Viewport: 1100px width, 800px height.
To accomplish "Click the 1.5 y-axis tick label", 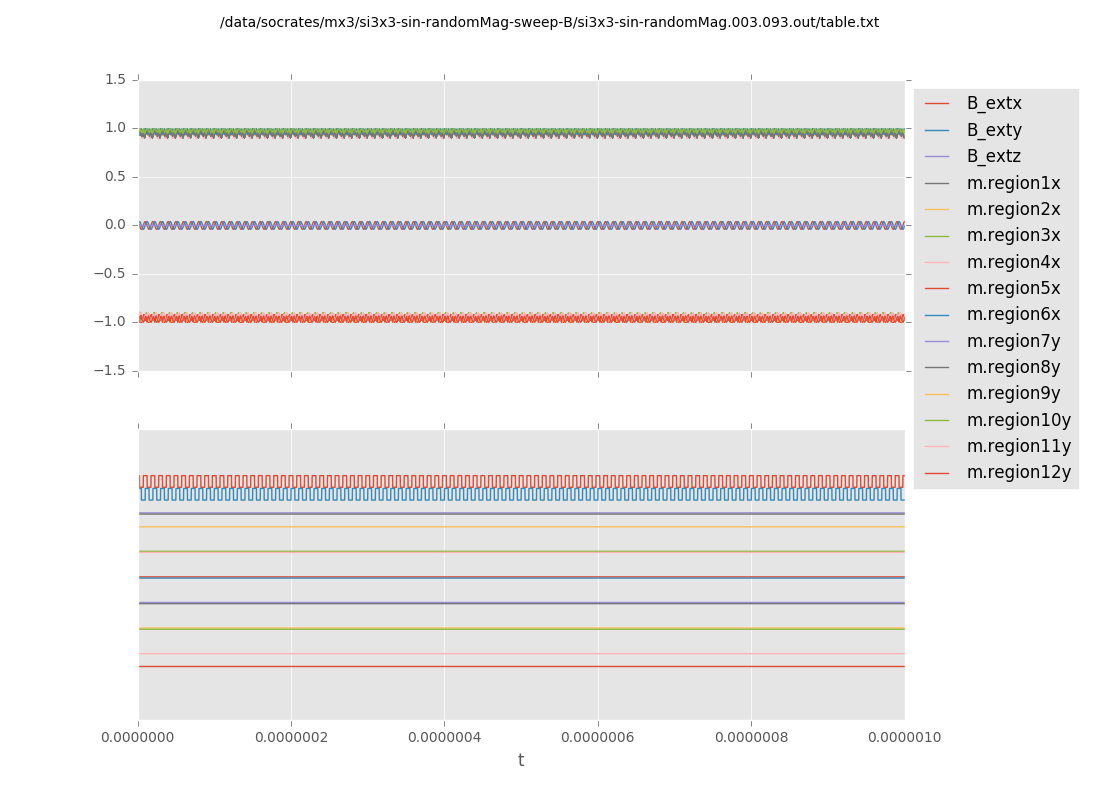I will tap(115, 79).
